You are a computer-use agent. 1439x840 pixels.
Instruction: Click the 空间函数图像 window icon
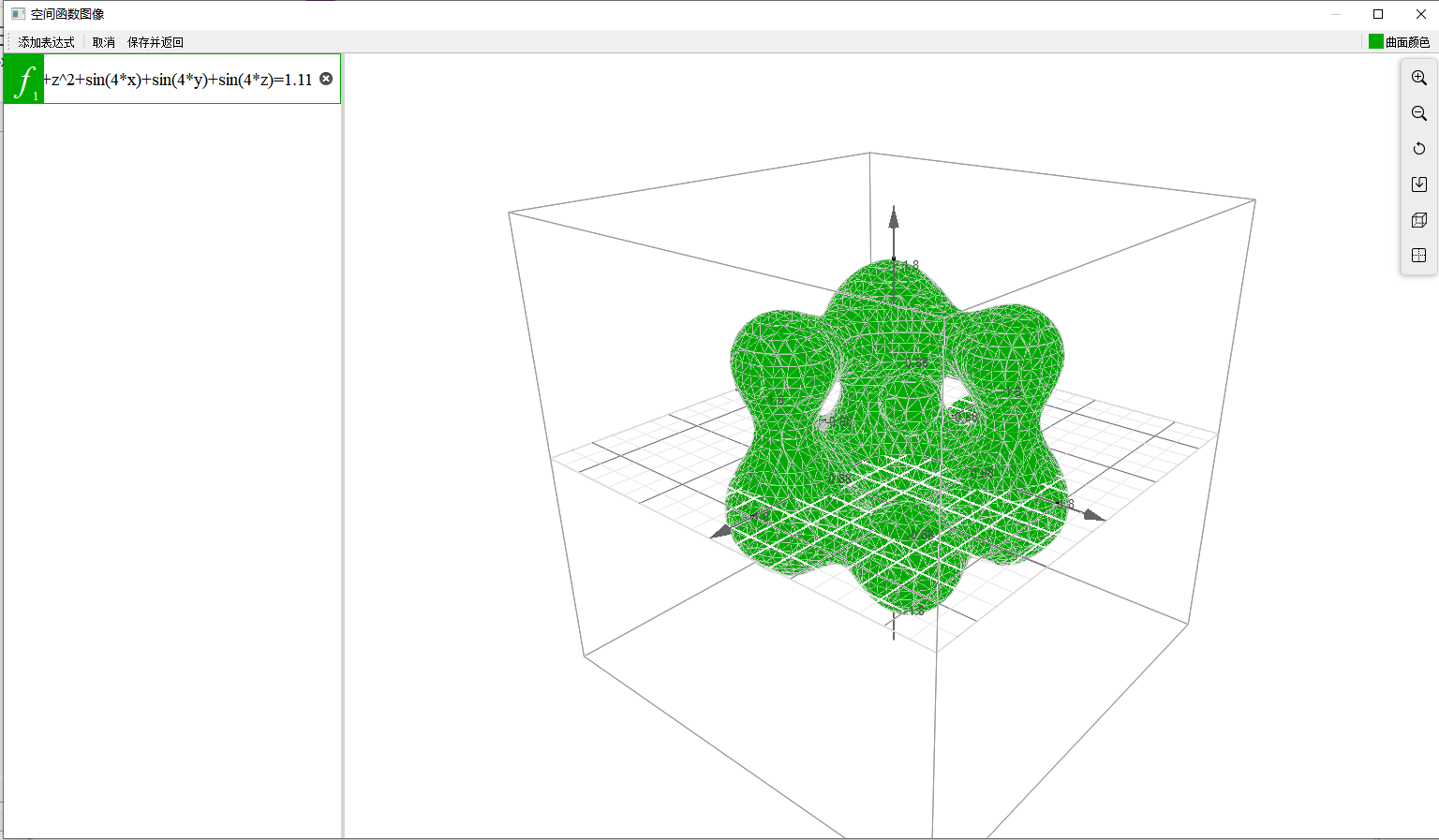click(x=18, y=14)
